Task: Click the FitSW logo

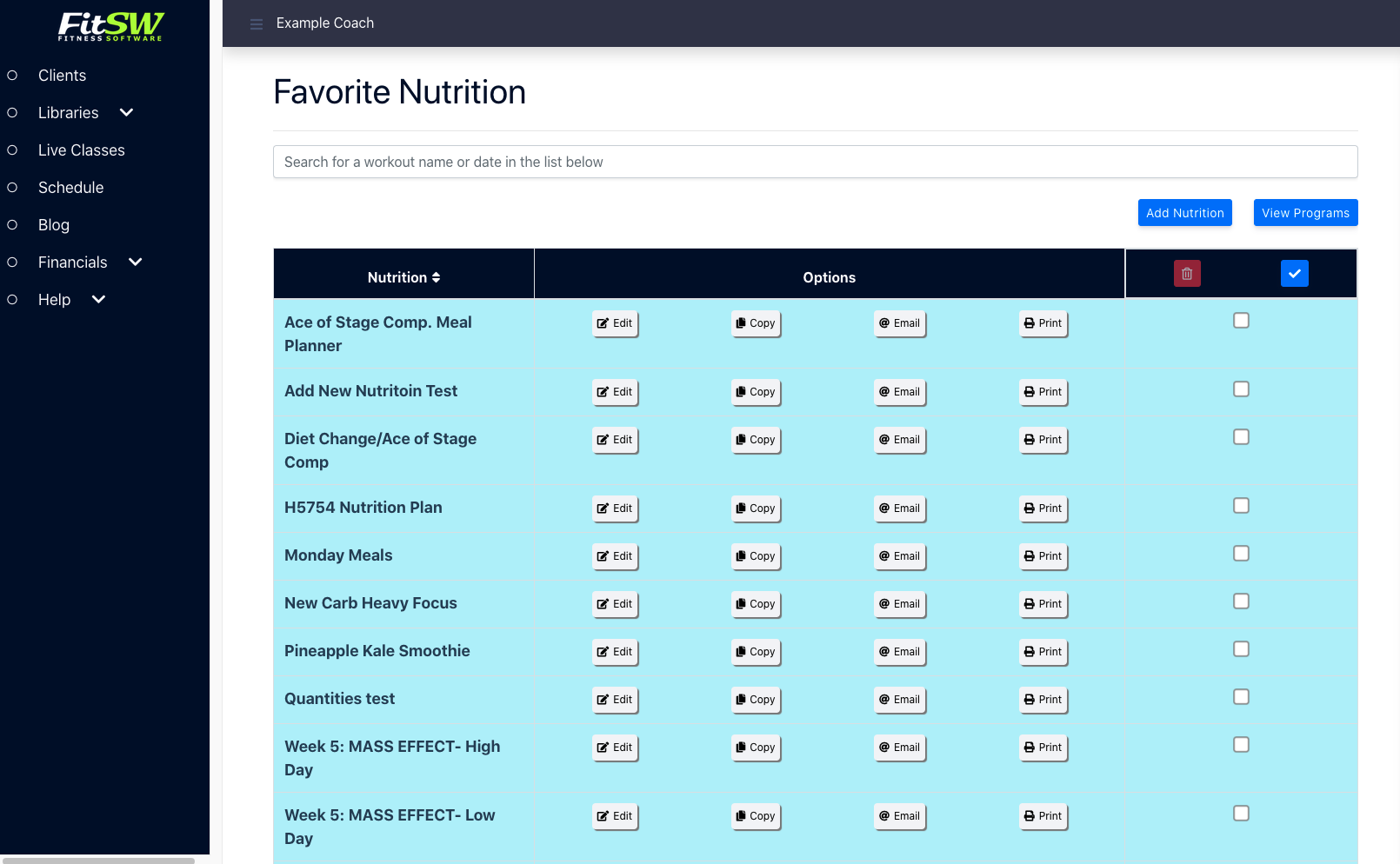Action: 110,26
